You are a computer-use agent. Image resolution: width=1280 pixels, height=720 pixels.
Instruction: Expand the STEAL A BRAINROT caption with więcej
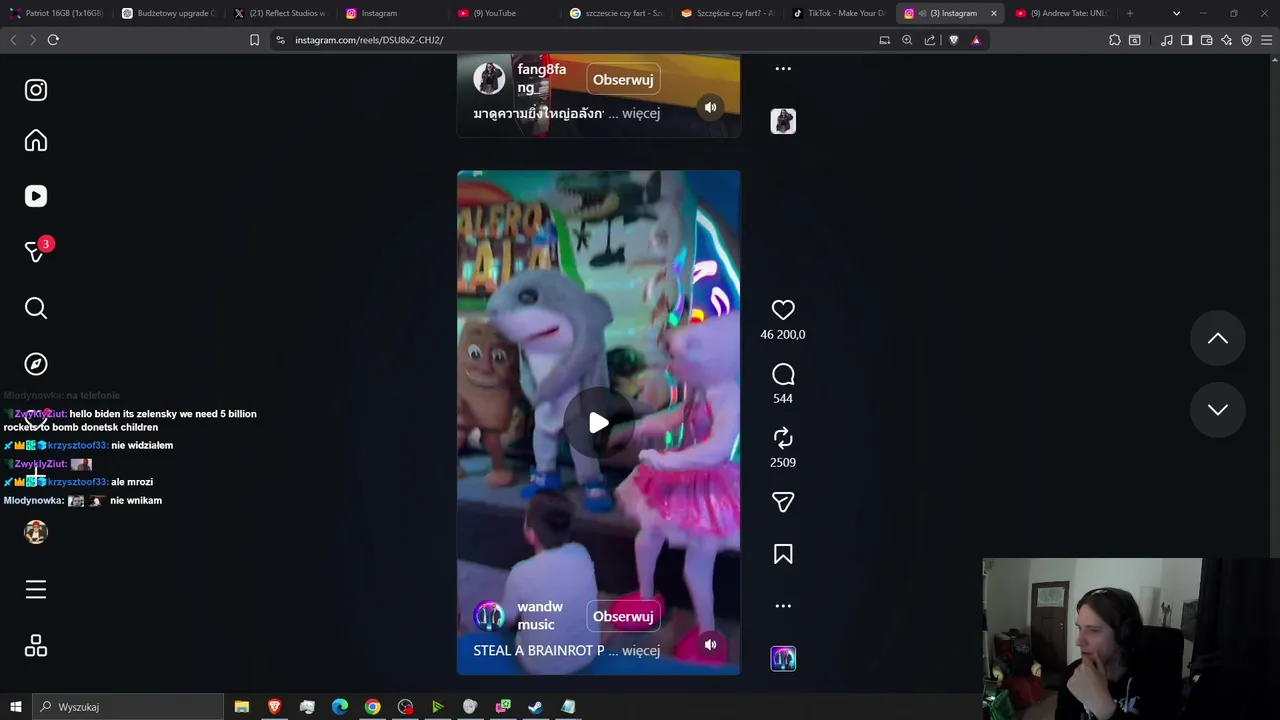pos(641,650)
